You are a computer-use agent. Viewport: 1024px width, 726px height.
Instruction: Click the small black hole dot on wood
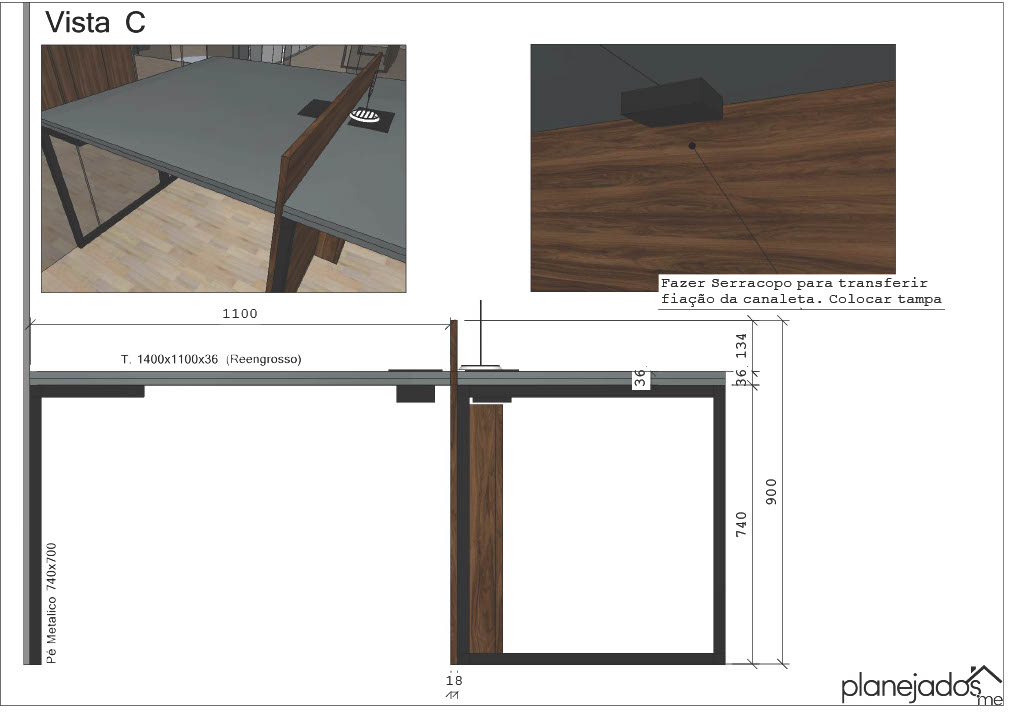click(690, 147)
